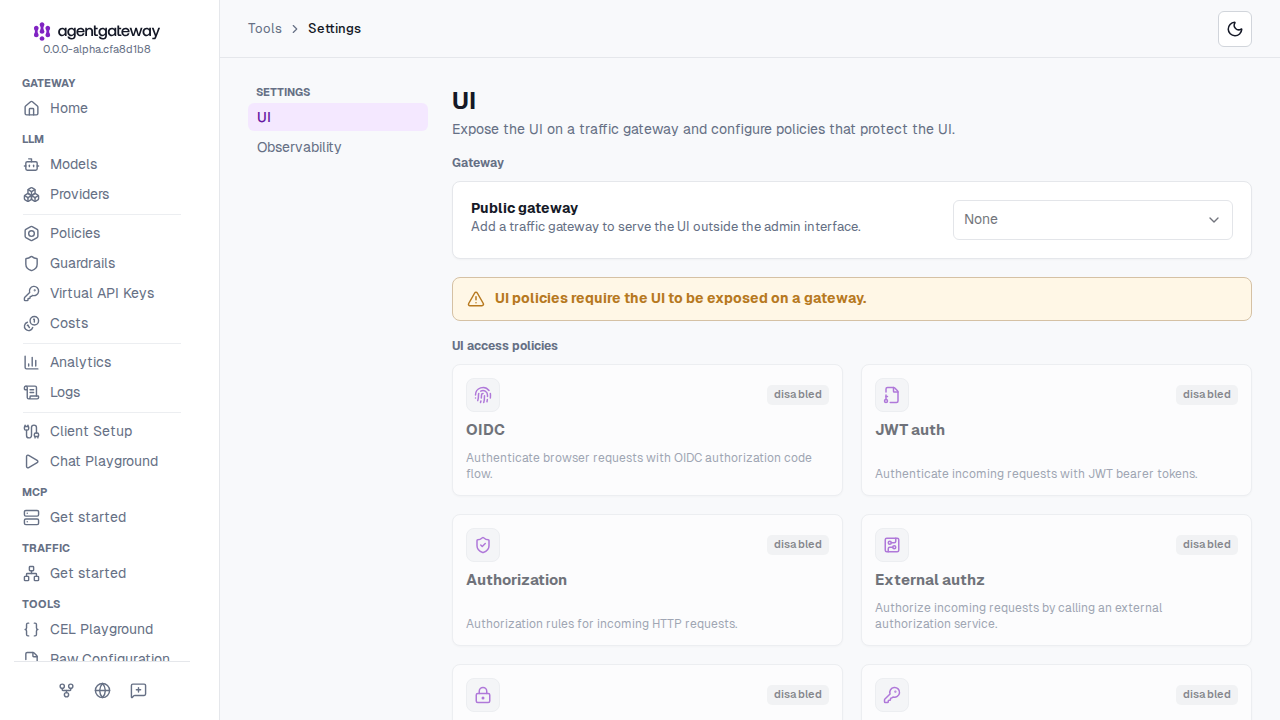Open the Policies page
Screen dimensions: 1280x720
pyautogui.click(x=101, y=233)
